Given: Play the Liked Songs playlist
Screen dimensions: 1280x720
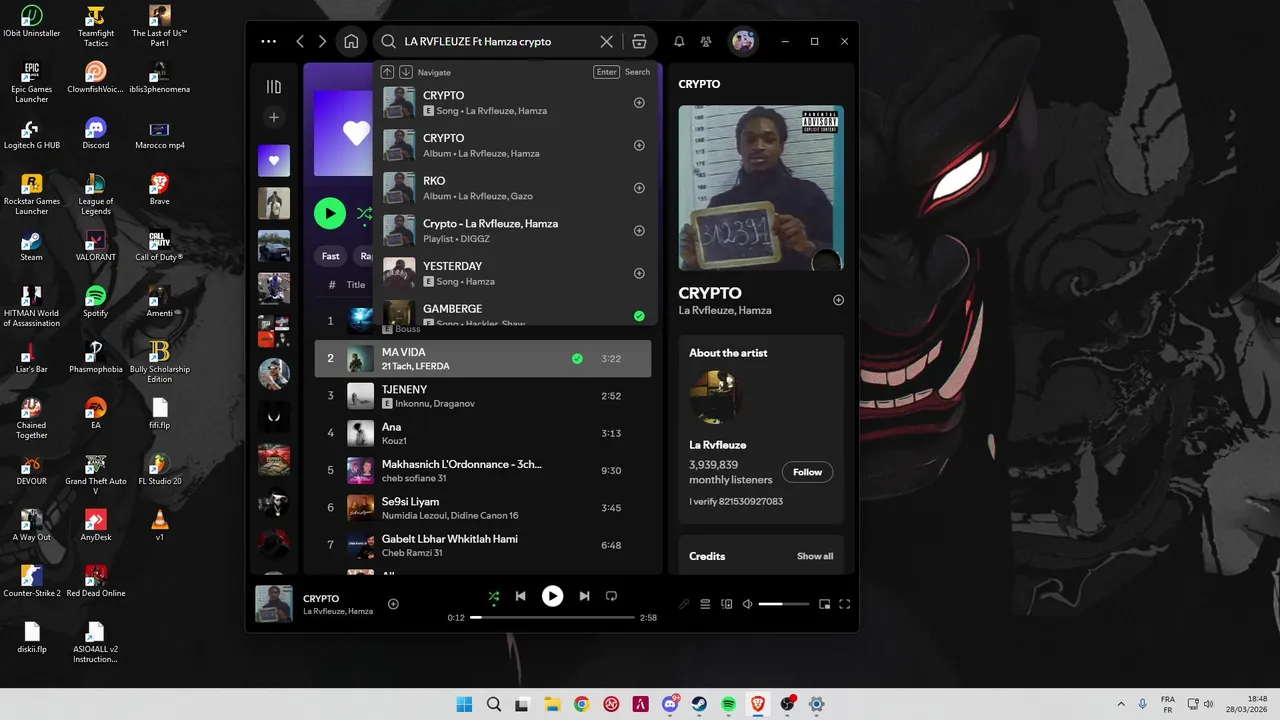Looking at the screenshot, I should 330,213.
